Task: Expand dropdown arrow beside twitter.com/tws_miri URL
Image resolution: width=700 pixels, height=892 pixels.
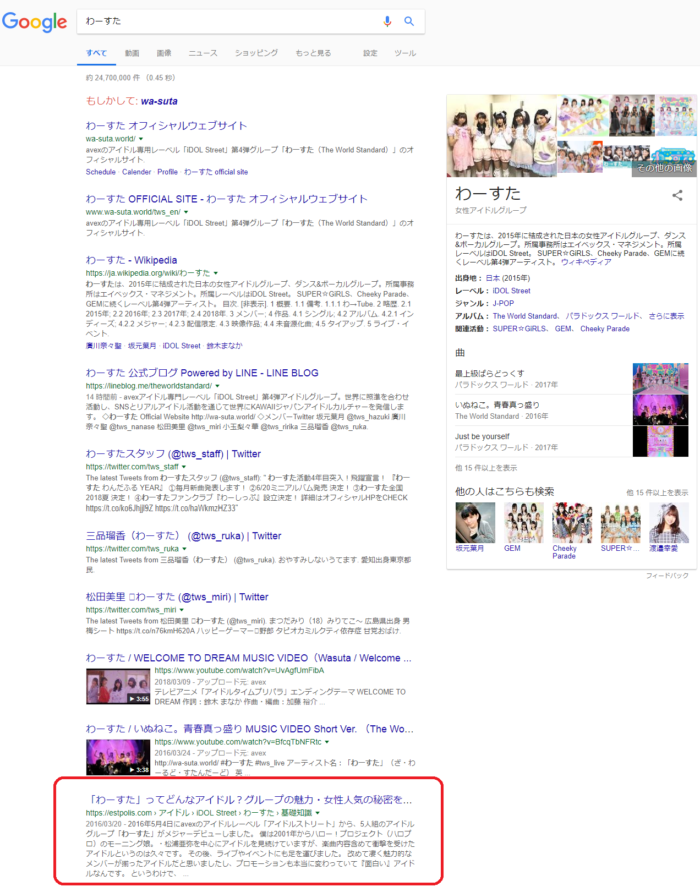Action: [182, 610]
